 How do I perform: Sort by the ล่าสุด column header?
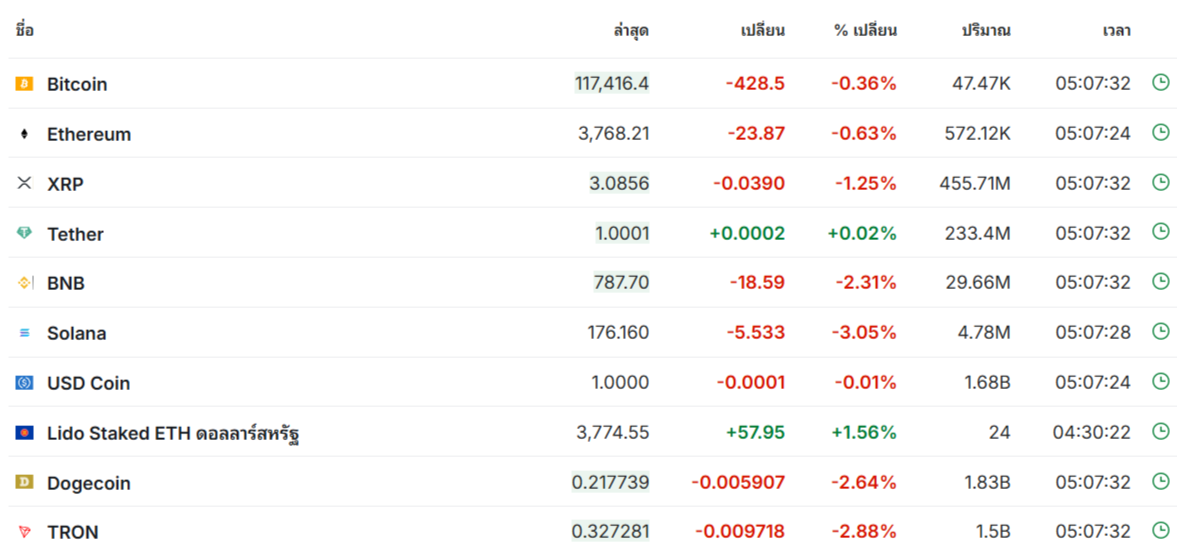(x=631, y=32)
